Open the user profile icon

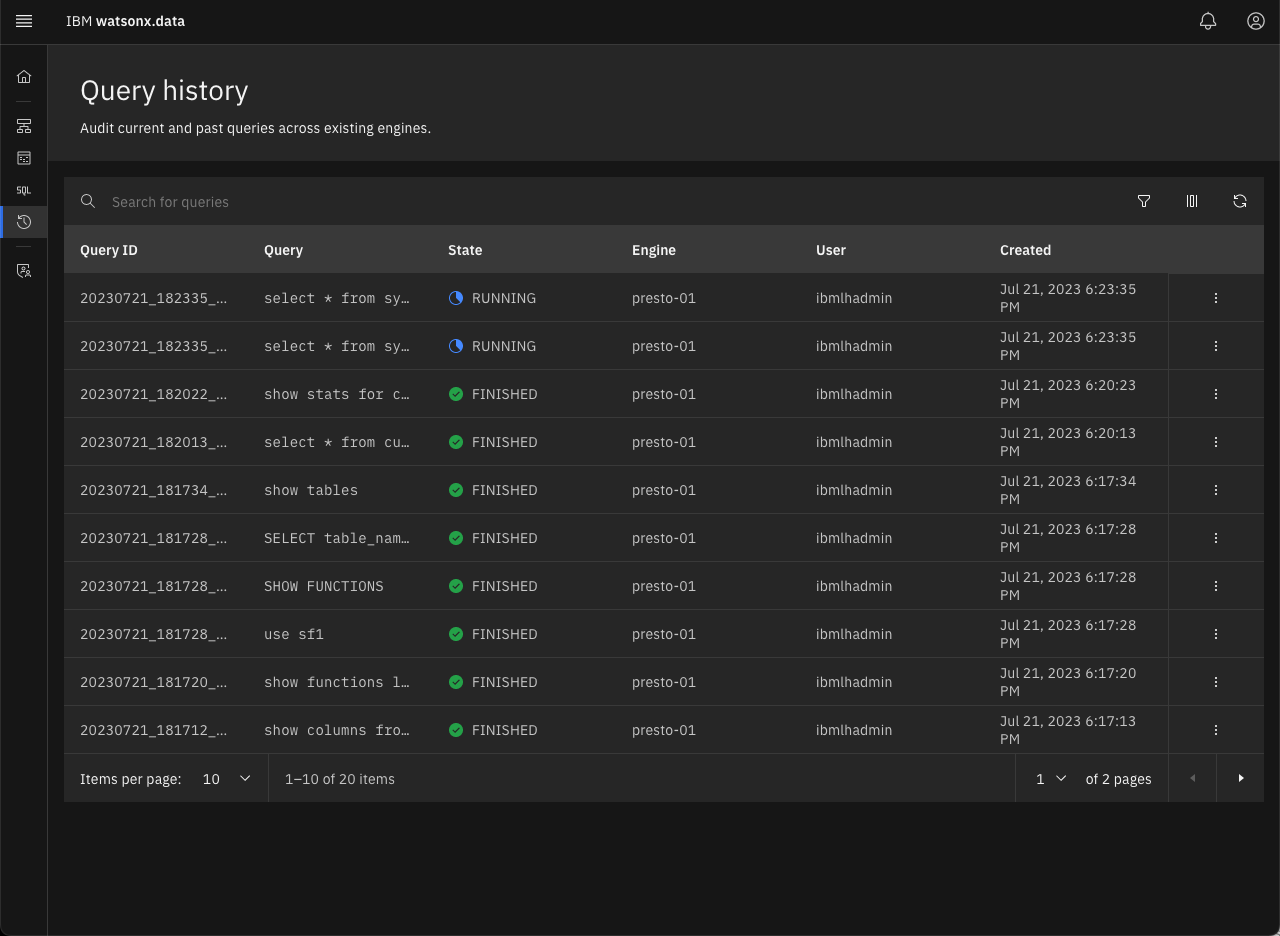[1256, 21]
